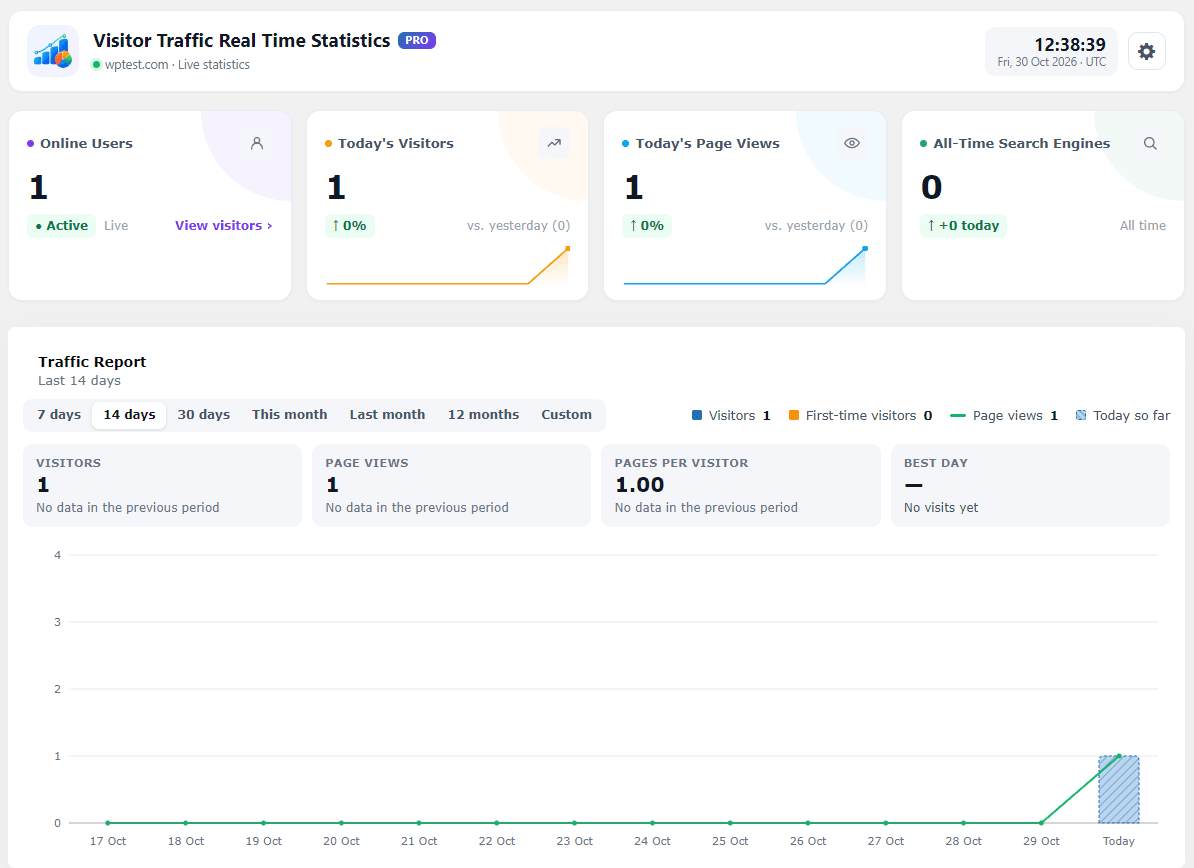Click the PRO badge beside the title
Viewport: 1194px width, 868px height.
click(417, 40)
